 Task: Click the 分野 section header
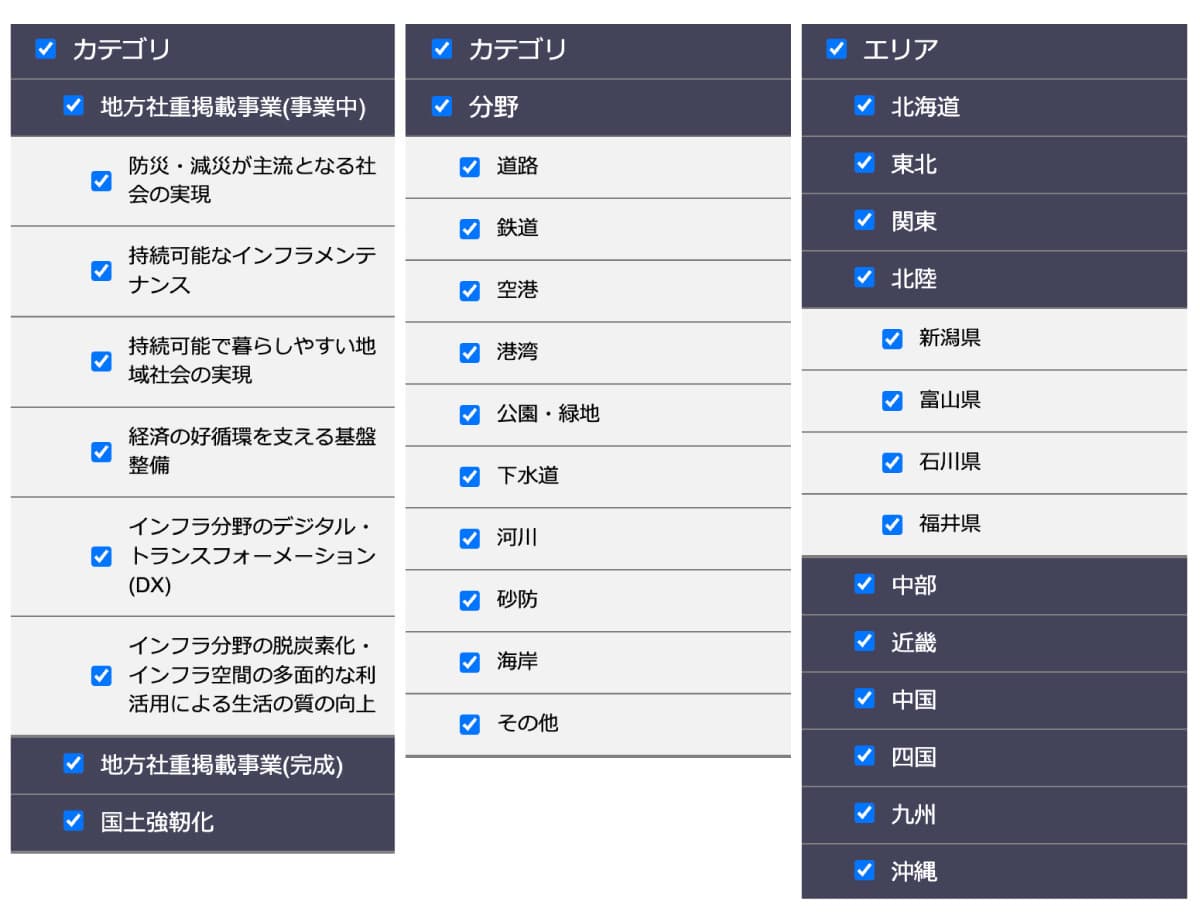tap(600, 107)
